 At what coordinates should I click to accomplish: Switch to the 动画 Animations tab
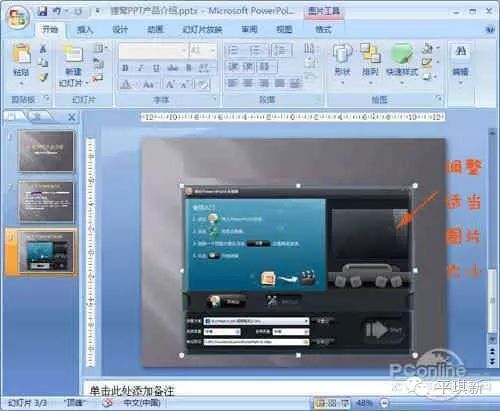(x=155, y=30)
